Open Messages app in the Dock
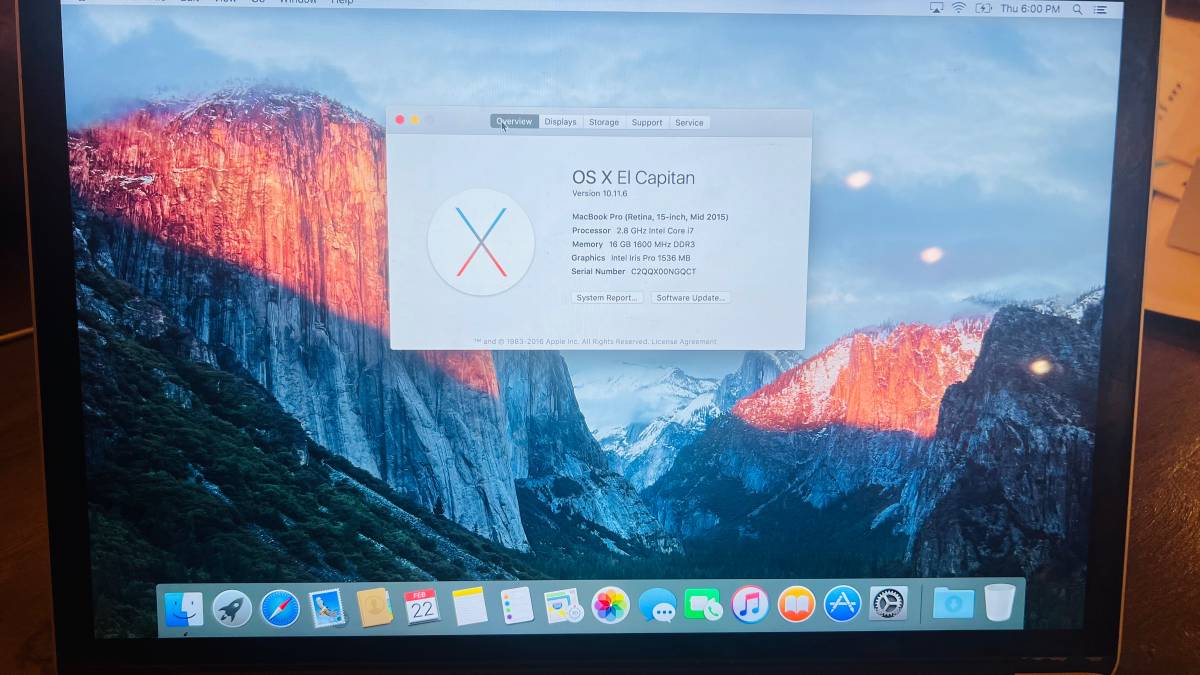 pyautogui.click(x=657, y=605)
